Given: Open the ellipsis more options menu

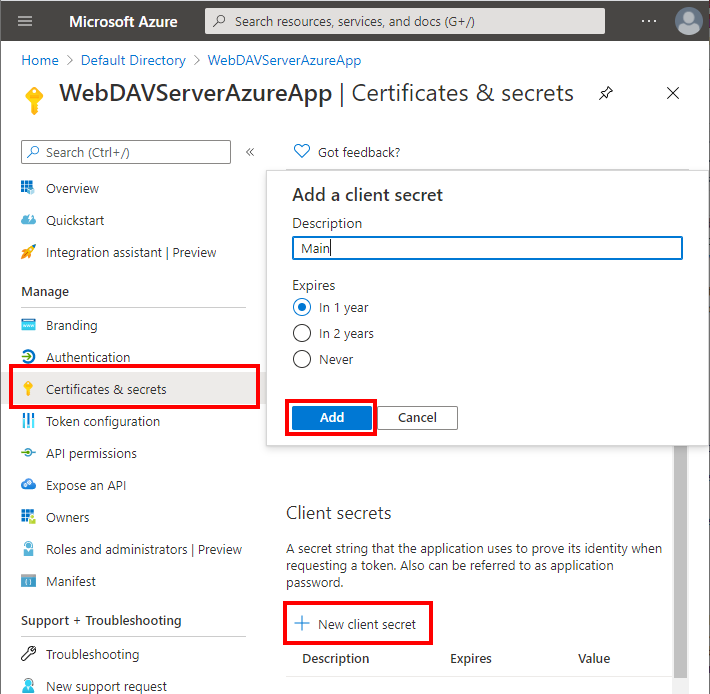Looking at the screenshot, I should (649, 21).
